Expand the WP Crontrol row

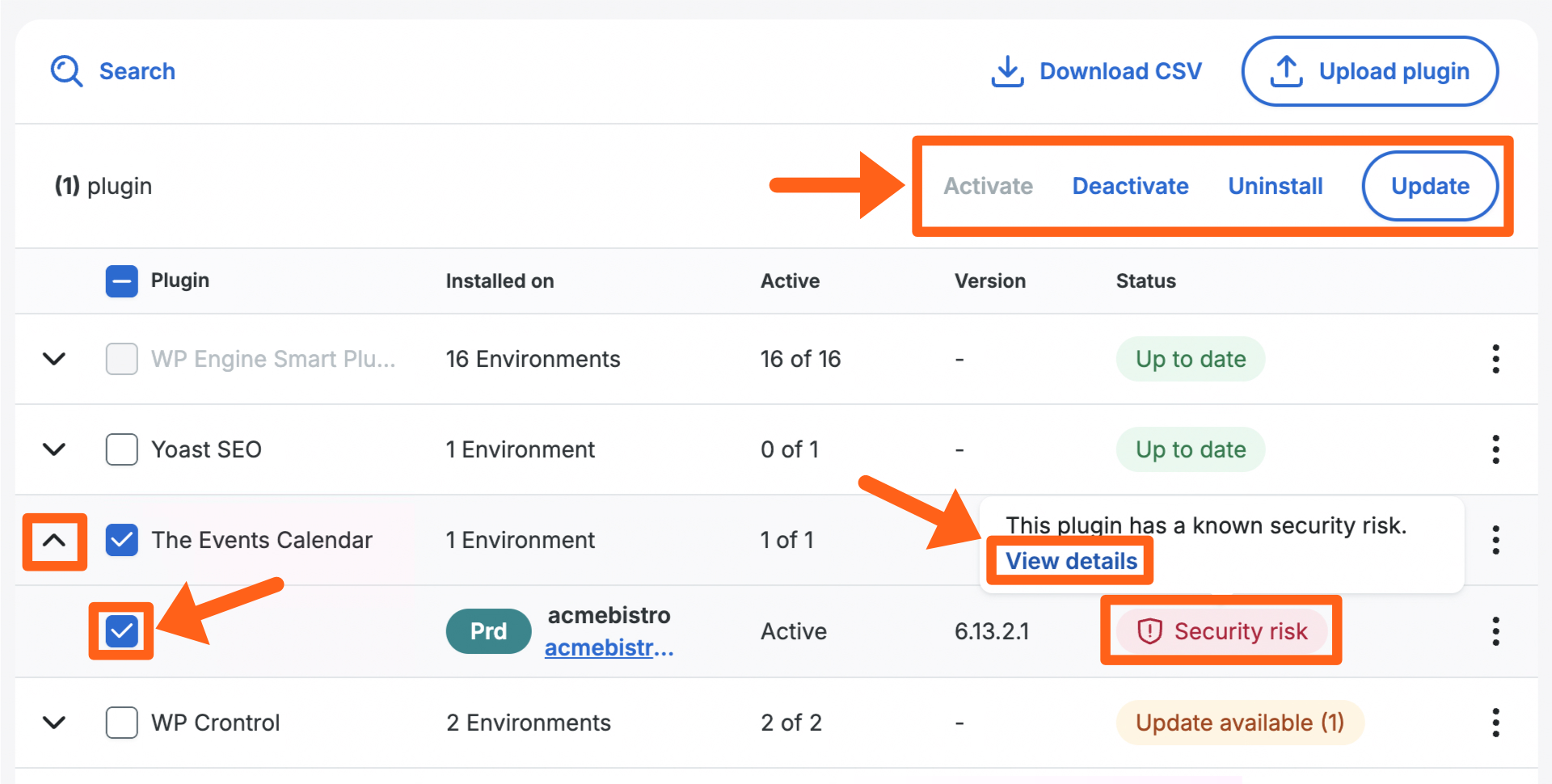tap(54, 723)
